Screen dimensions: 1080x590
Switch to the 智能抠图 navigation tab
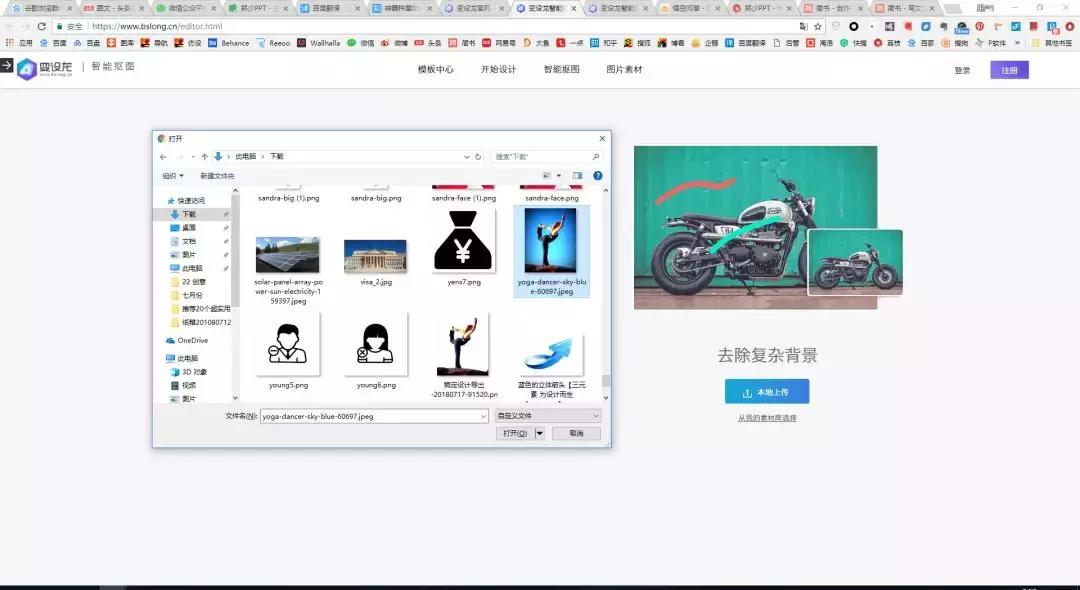pyautogui.click(x=561, y=70)
